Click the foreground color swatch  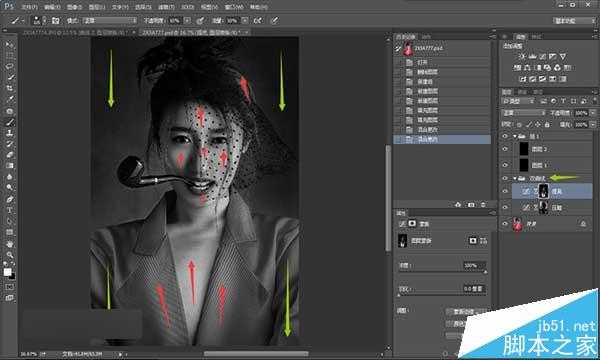[x=7, y=272]
